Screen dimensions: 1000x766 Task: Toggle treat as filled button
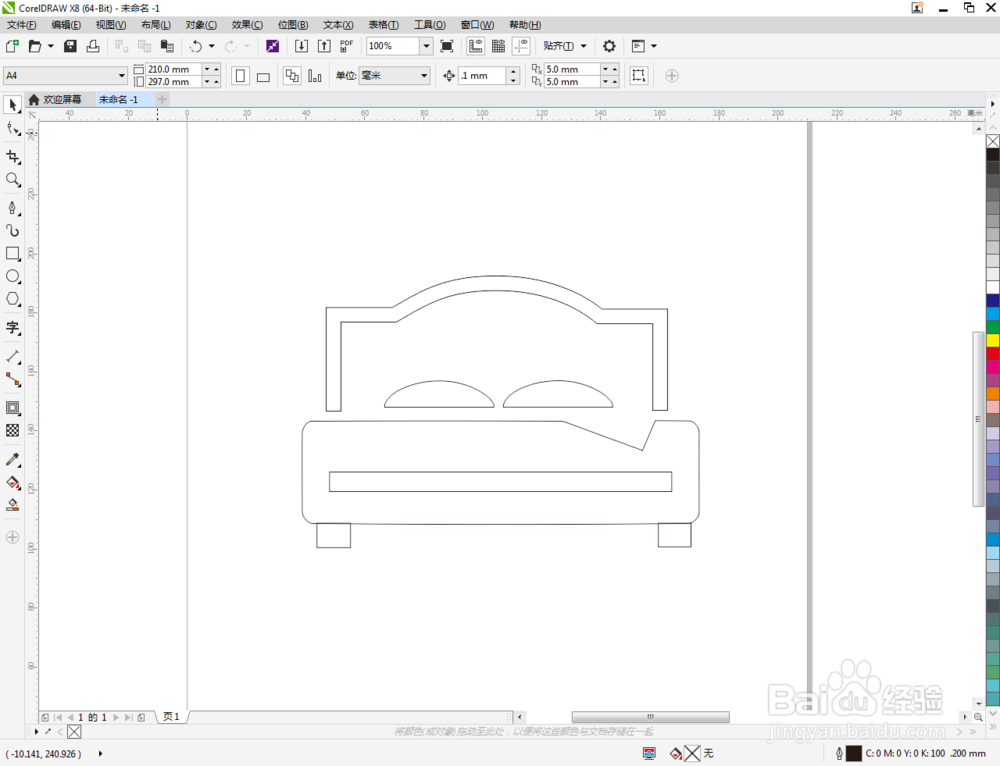[638, 75]
